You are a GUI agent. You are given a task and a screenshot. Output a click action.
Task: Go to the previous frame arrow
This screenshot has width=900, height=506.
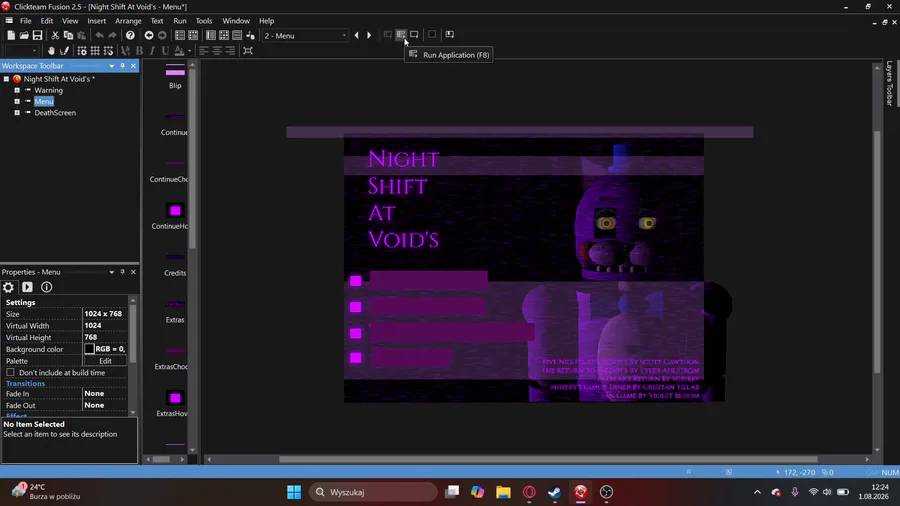point(356,36)
